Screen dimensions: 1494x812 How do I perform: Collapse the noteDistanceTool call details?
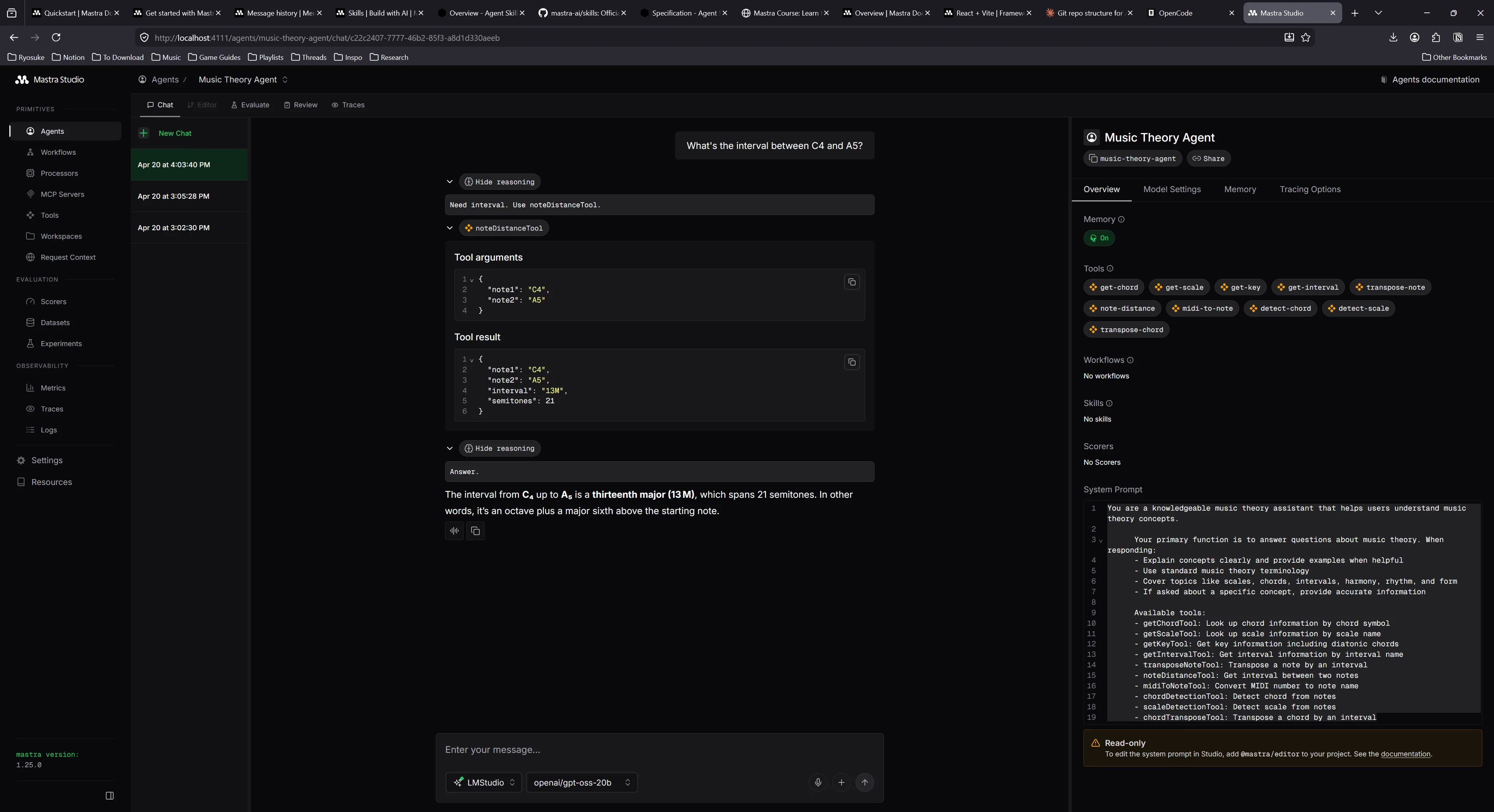click(x=450, y=228)
